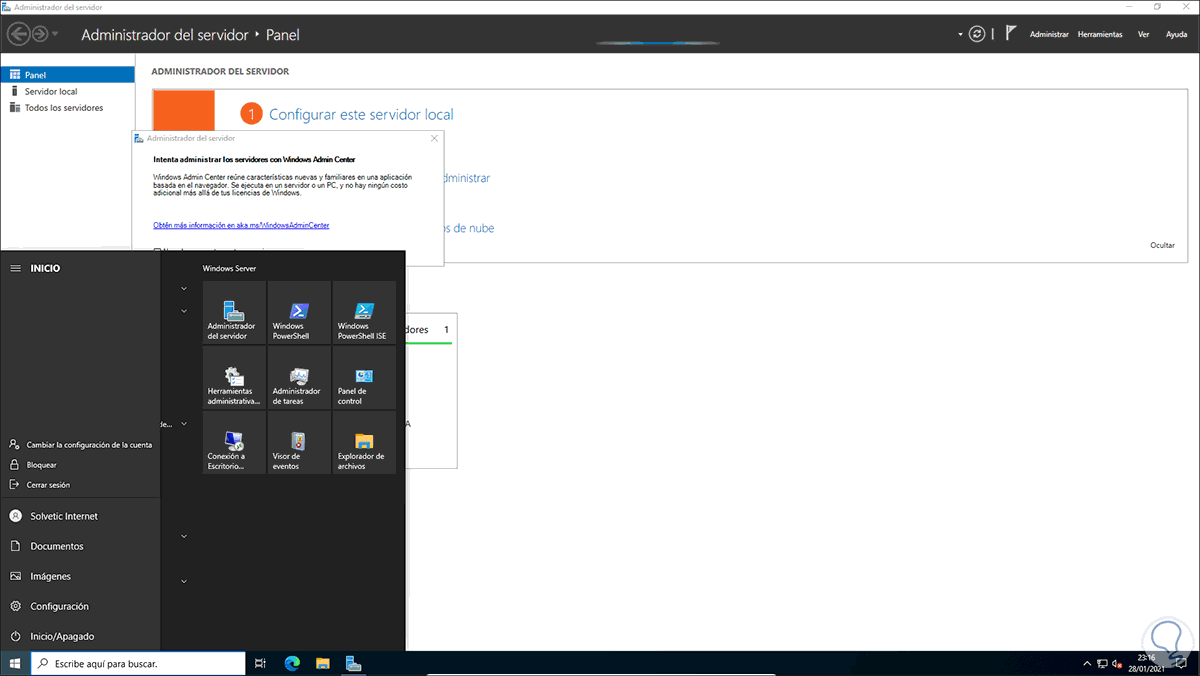The image size is (1200, 676).
Task: Click Ocultar in the welcome tile
Action: tap(1162, 245)
